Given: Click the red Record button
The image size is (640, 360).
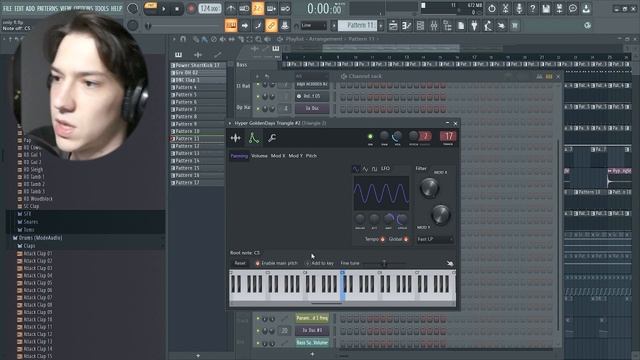Looking at the screenshot, I should pos(191,9).
